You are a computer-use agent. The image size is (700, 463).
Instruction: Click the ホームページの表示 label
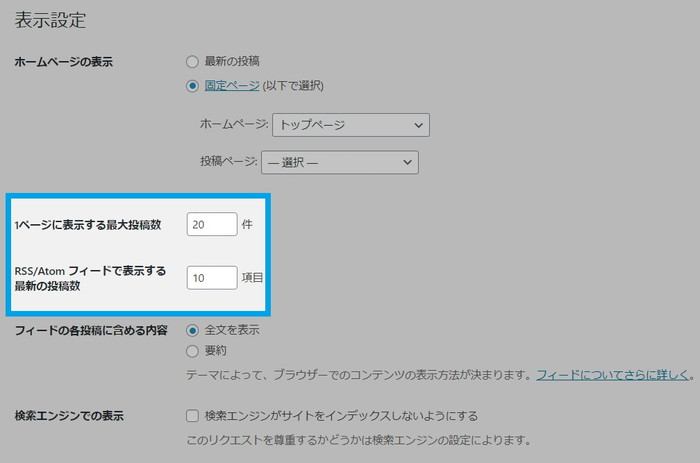click(63, 62)
